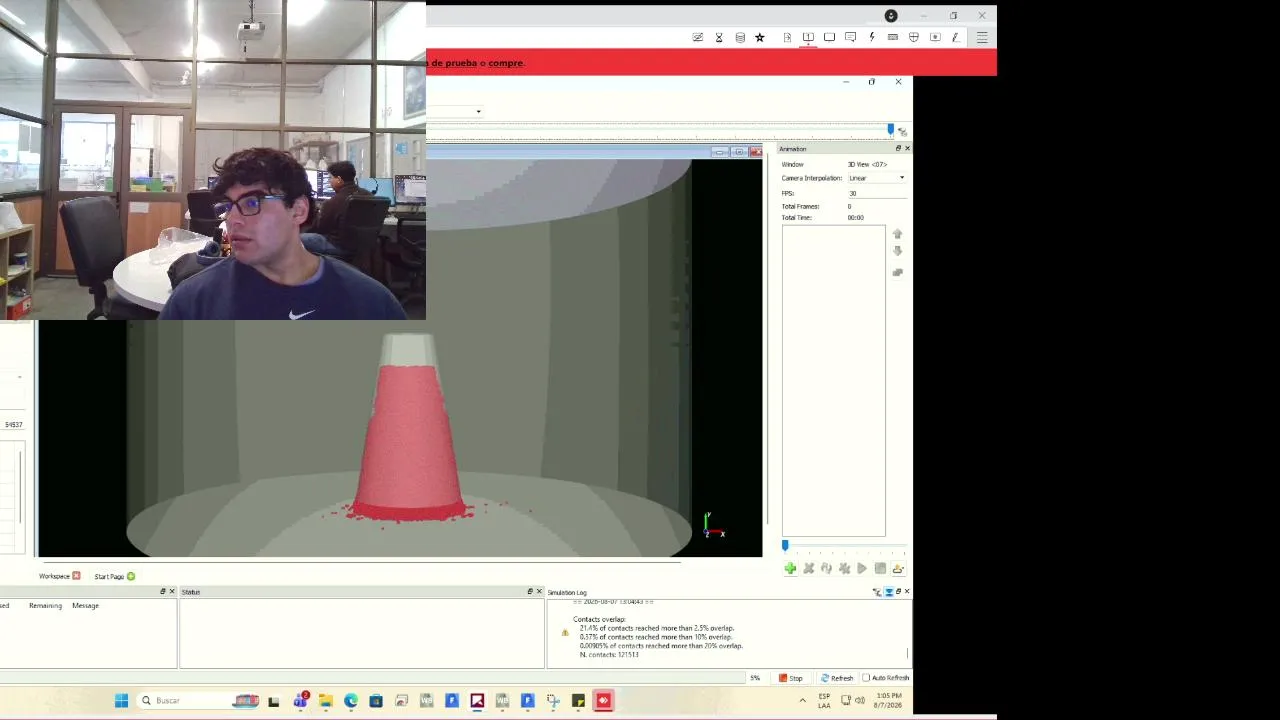Click the document arrow icon in toolbar
This screenshot has width=1280, height=720.
tap(787, 38)
